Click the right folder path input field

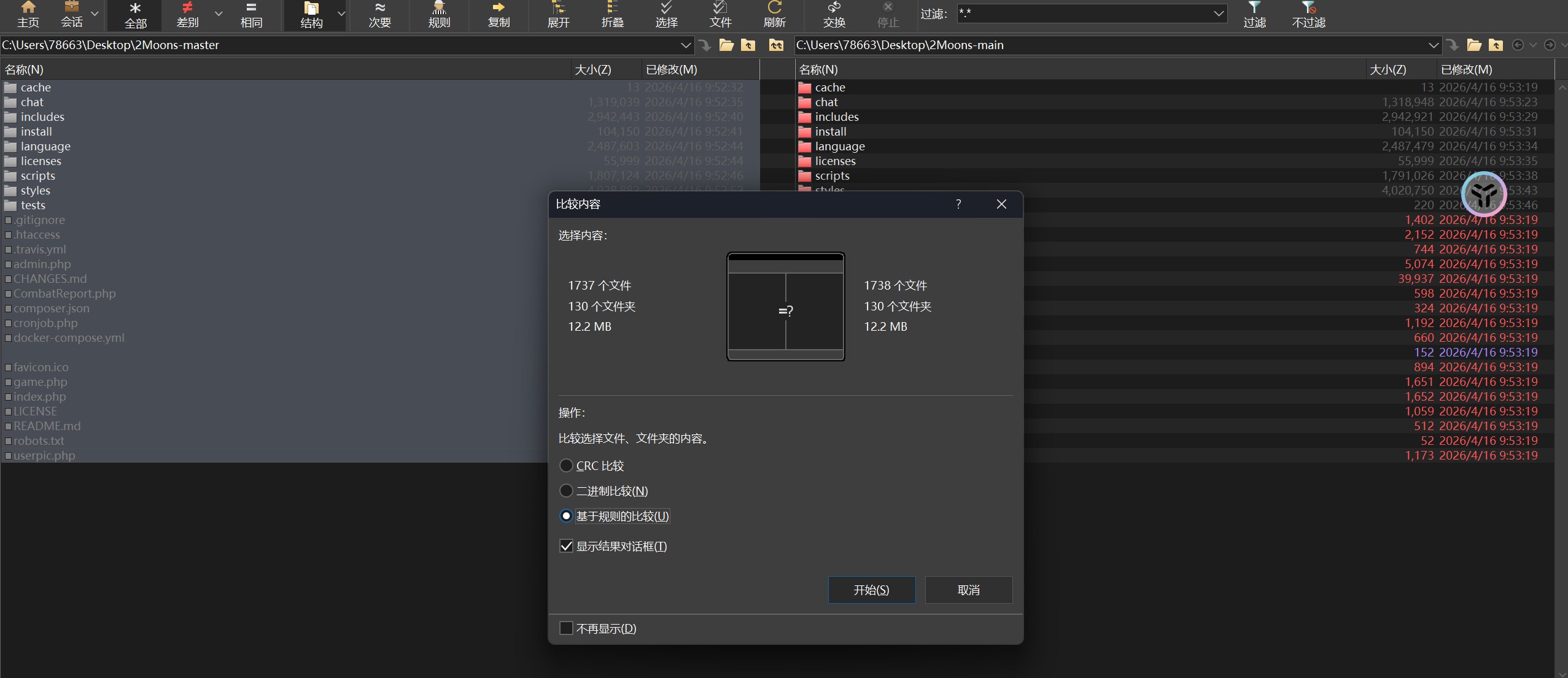1110,45
